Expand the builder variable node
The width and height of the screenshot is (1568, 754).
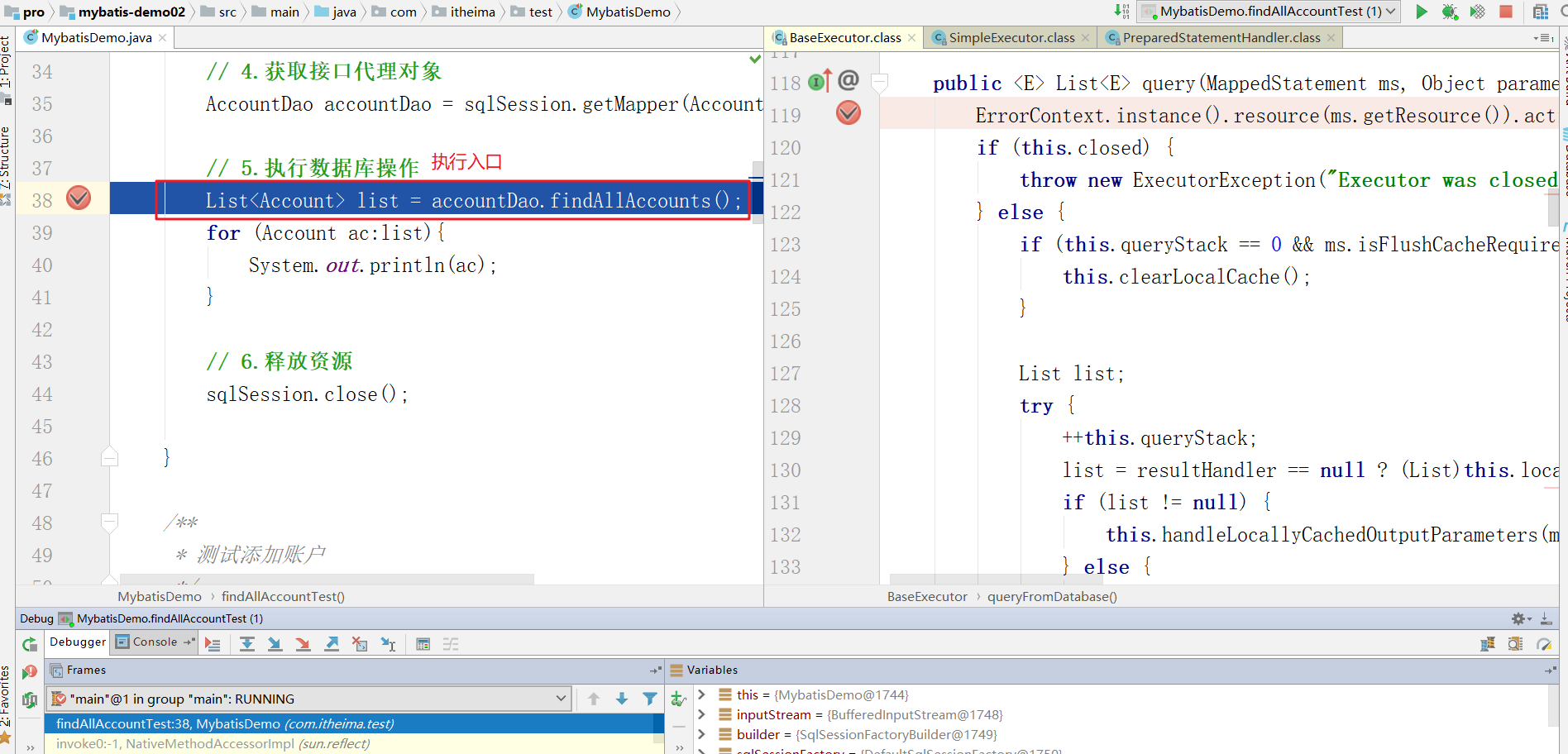pos(701,734)
